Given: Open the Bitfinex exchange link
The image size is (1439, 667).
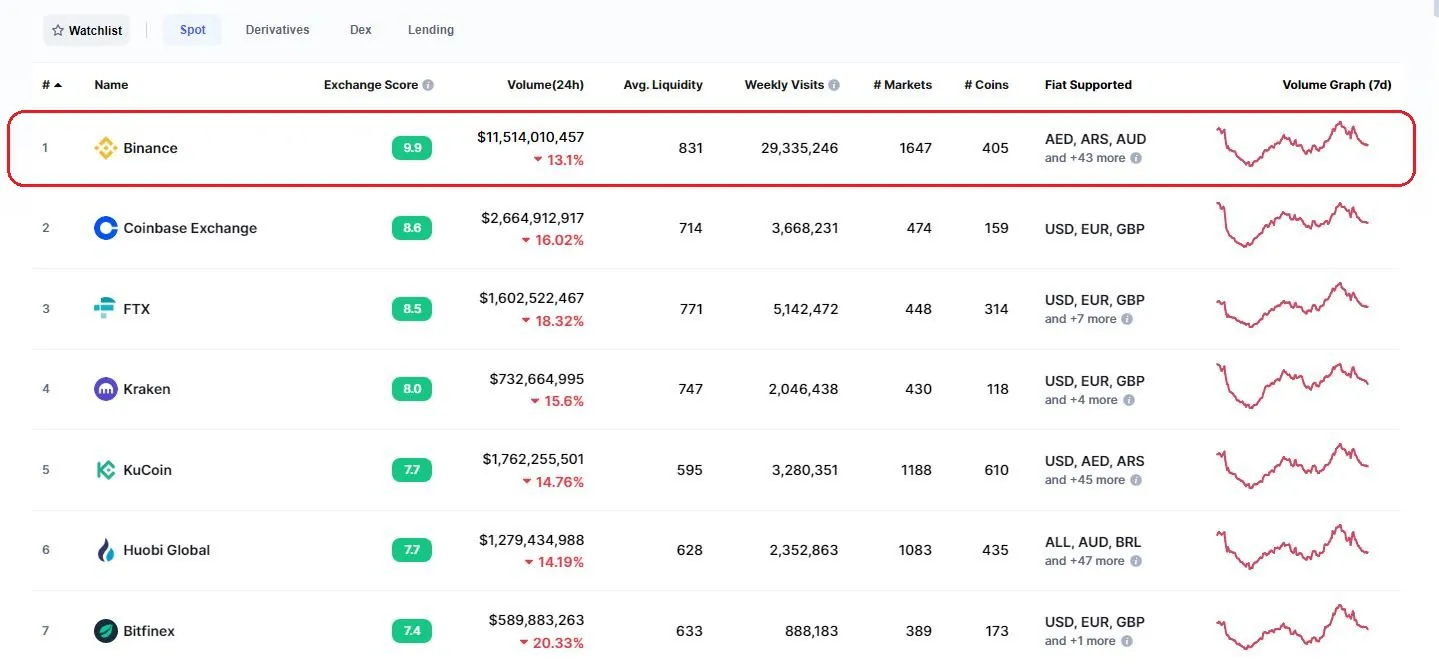Looking at the screenshot, I should point(149,631).
